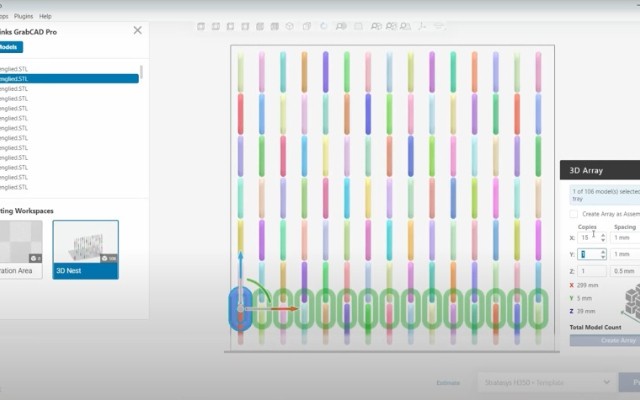Open the Help menu

pyautogui.click(x=45, y=16)
